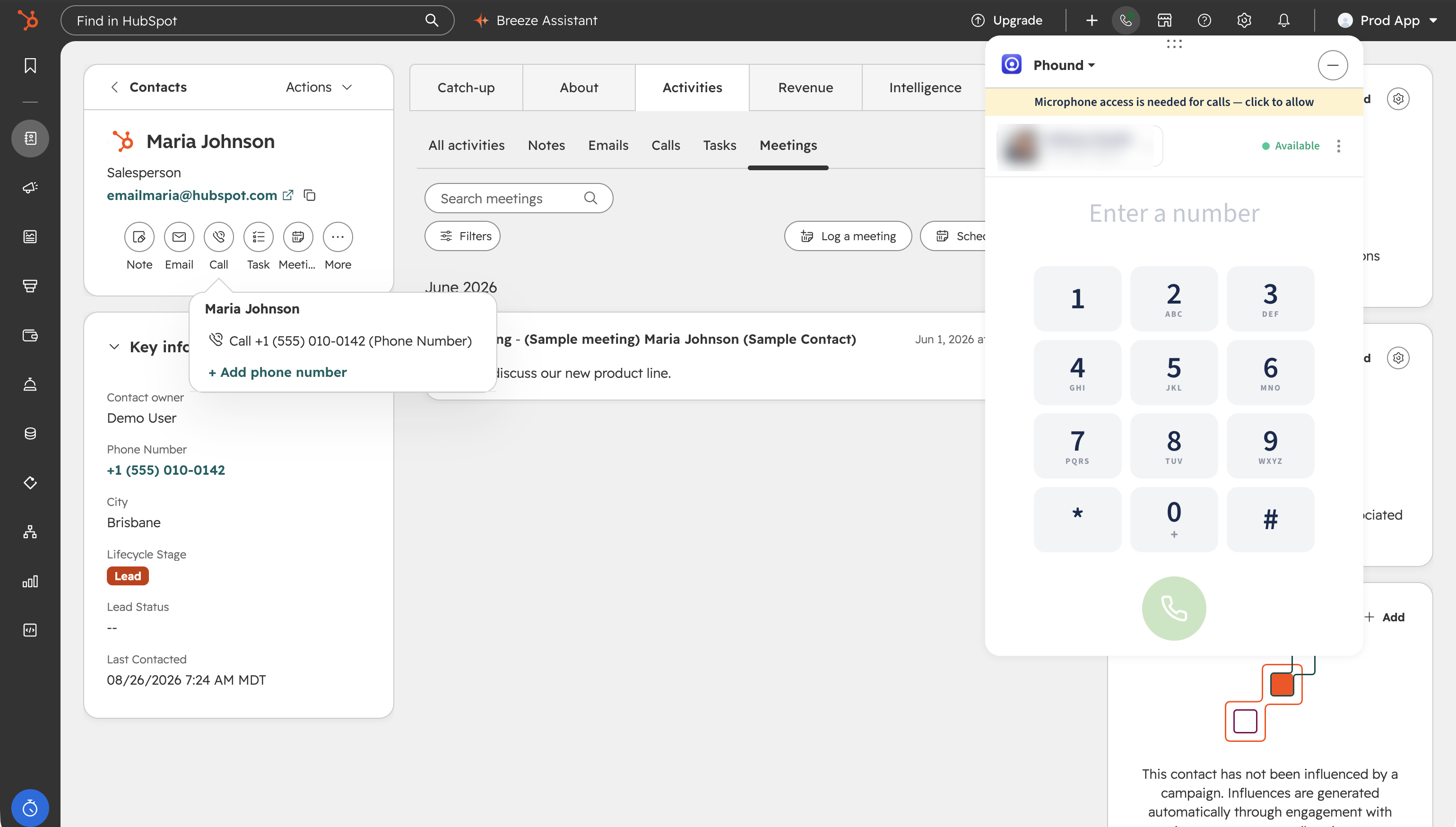Open the Reporting bar chart sidebar icon

30,581
